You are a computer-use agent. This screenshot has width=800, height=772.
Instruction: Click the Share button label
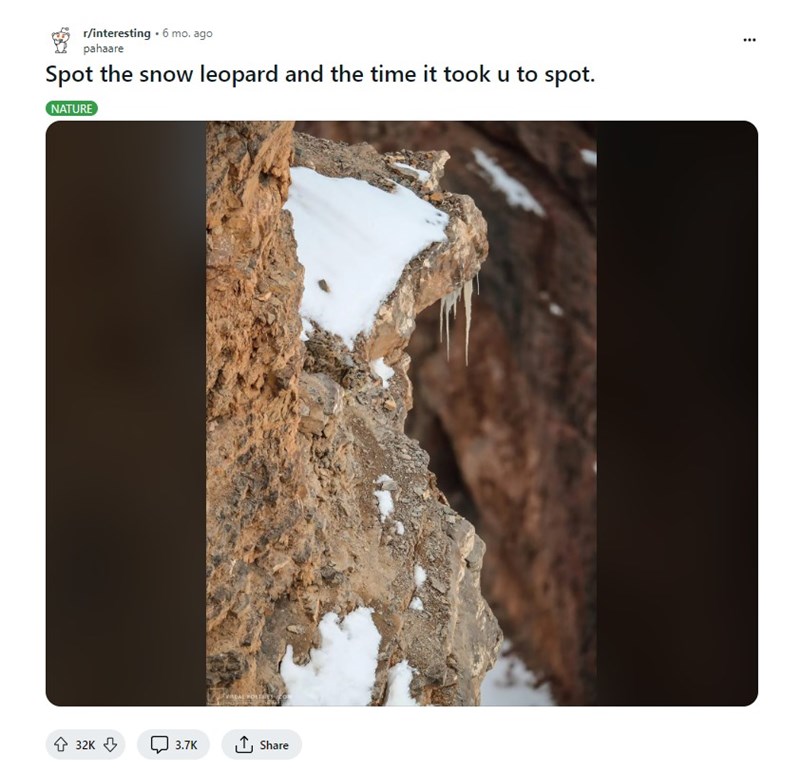coord(274,745)
